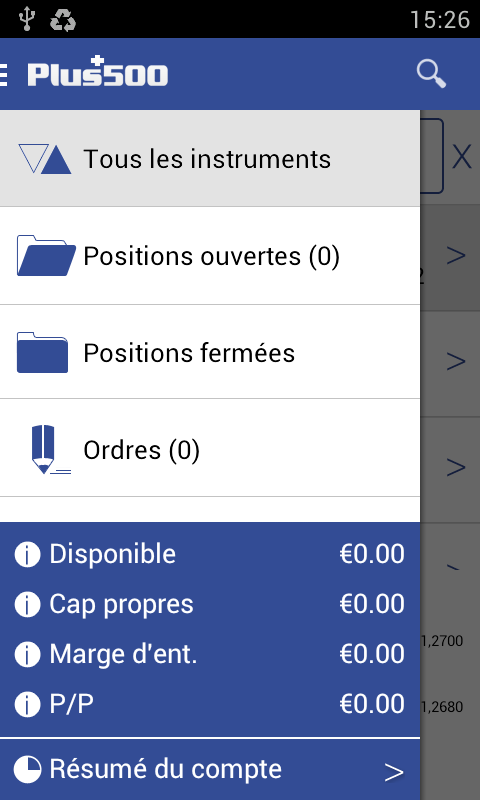Expand Résumé du compte chevron arrow
Screen dimensions: 480x800
click(394, 772)
